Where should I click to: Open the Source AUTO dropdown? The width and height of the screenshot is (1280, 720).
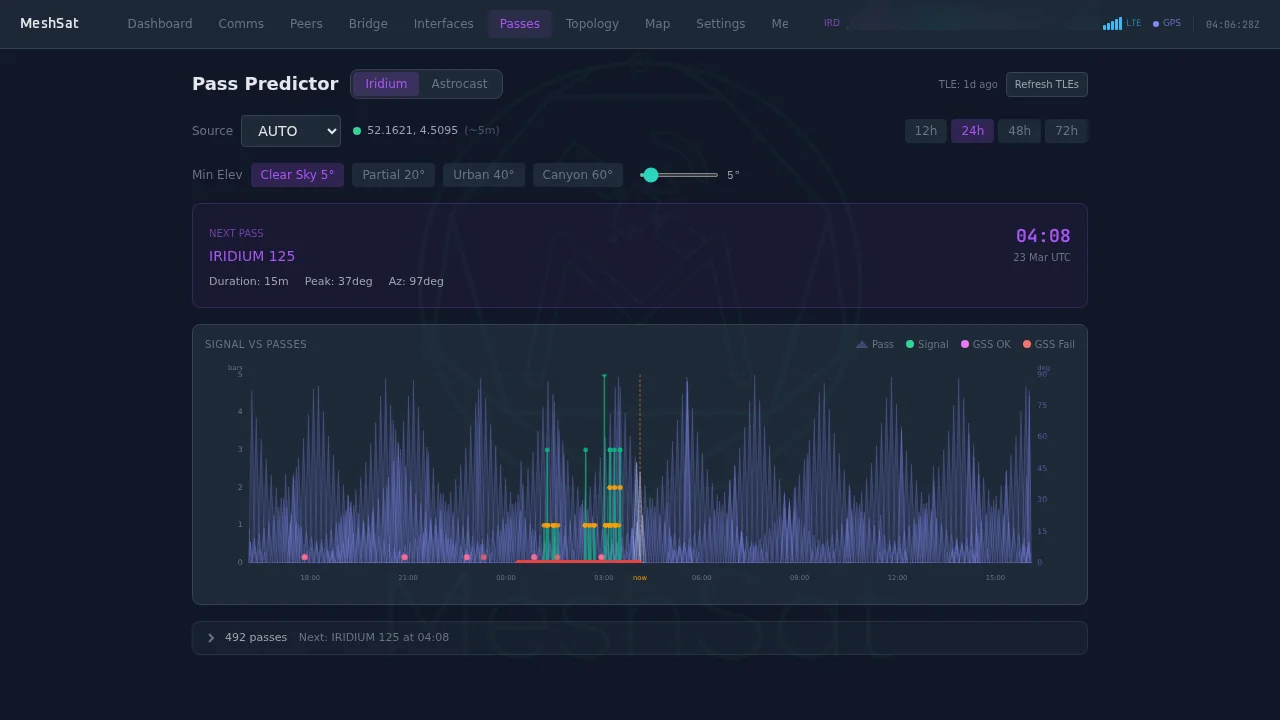290,131
